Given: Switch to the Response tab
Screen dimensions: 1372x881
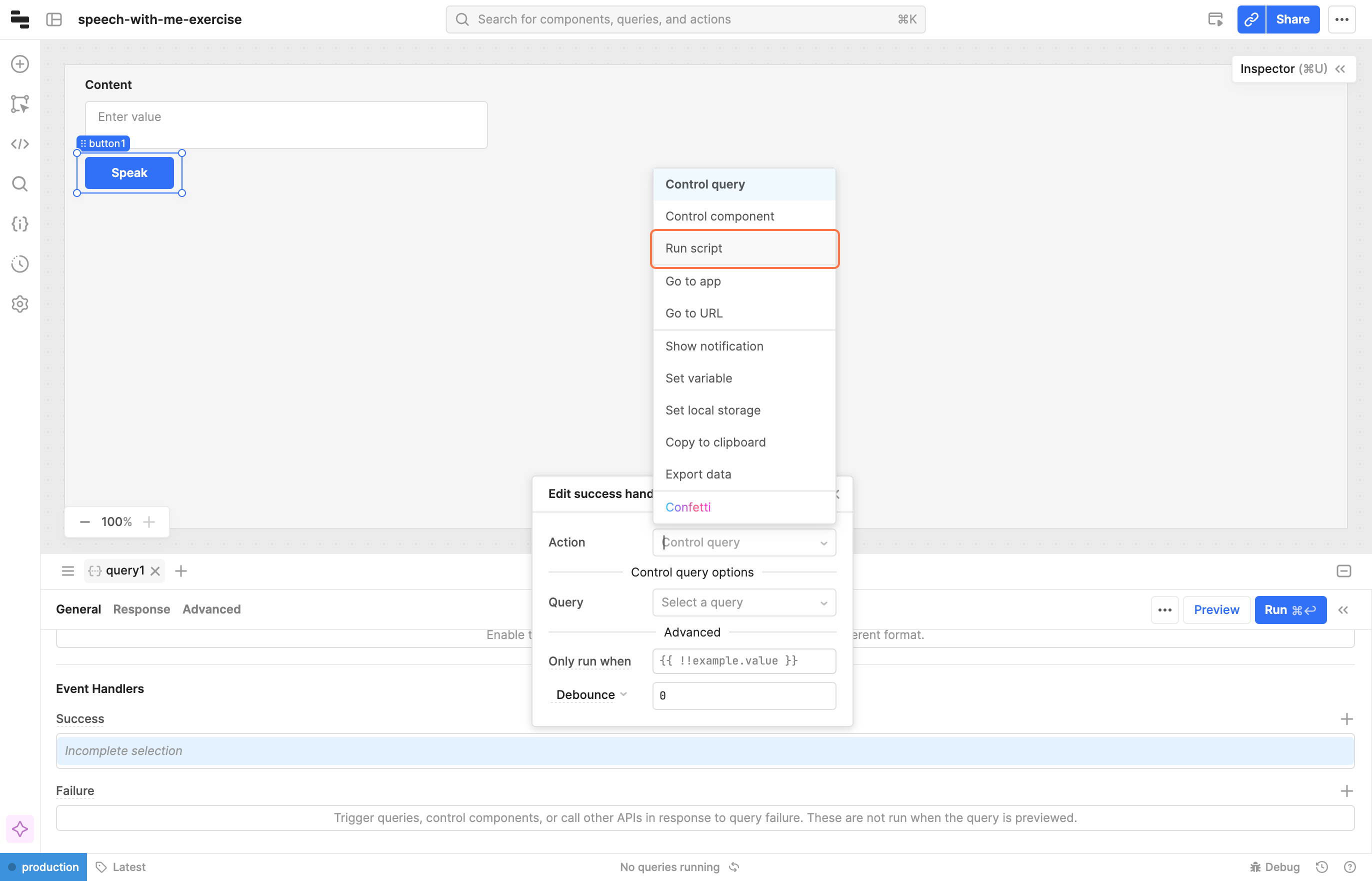Looking at the screenshot, I should 141,609.
